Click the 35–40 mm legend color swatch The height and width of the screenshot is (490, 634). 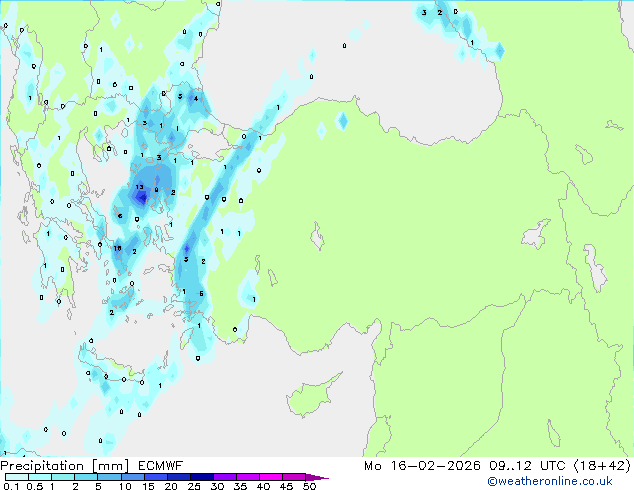pyautogui.click(x=247, y=477)
